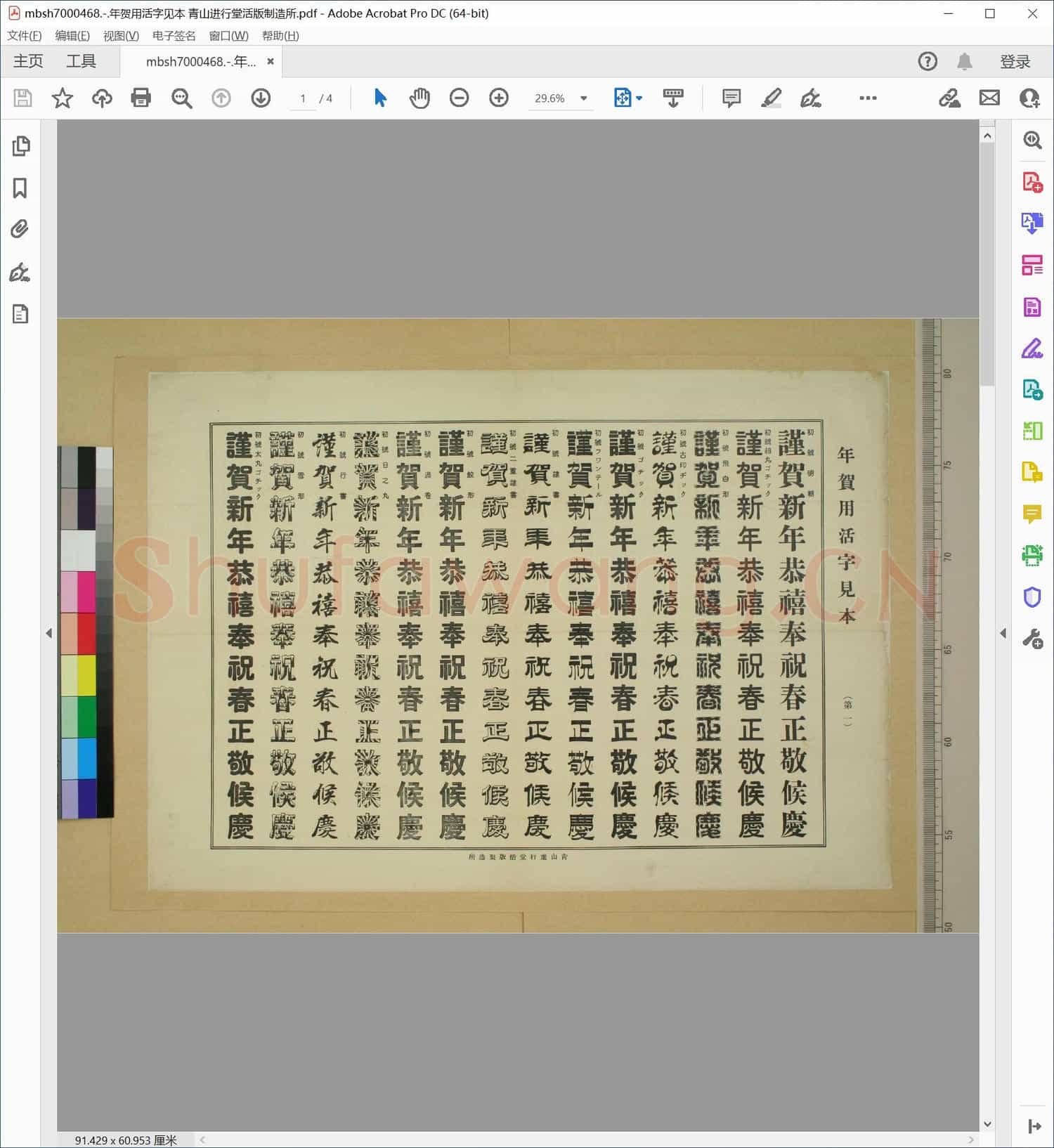Open the Attachments panel
Image resolution: width=1054 pixels, height=1148 pixels.
(x=20, y=229)
